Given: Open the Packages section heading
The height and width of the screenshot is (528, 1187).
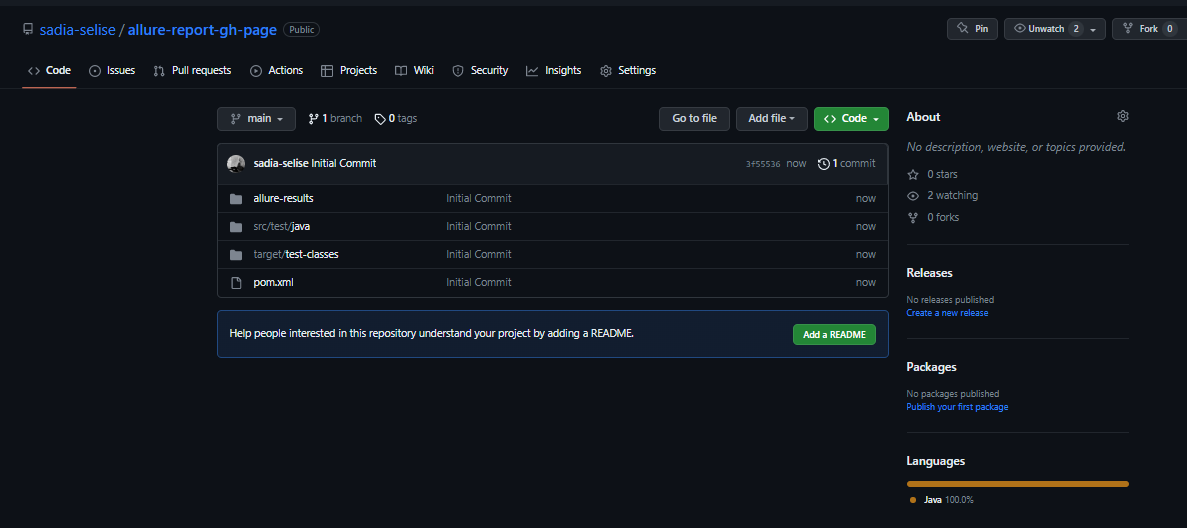Looking at the screenshot, I should (x=932, y=367).
